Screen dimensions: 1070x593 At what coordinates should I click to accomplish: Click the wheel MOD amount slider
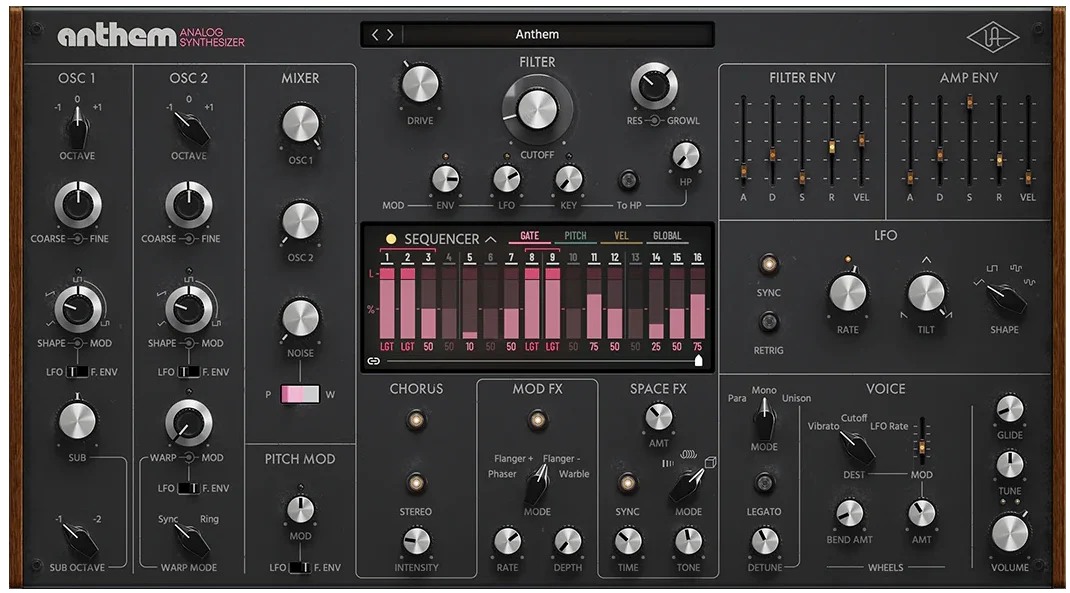click(x=921, y=447)
